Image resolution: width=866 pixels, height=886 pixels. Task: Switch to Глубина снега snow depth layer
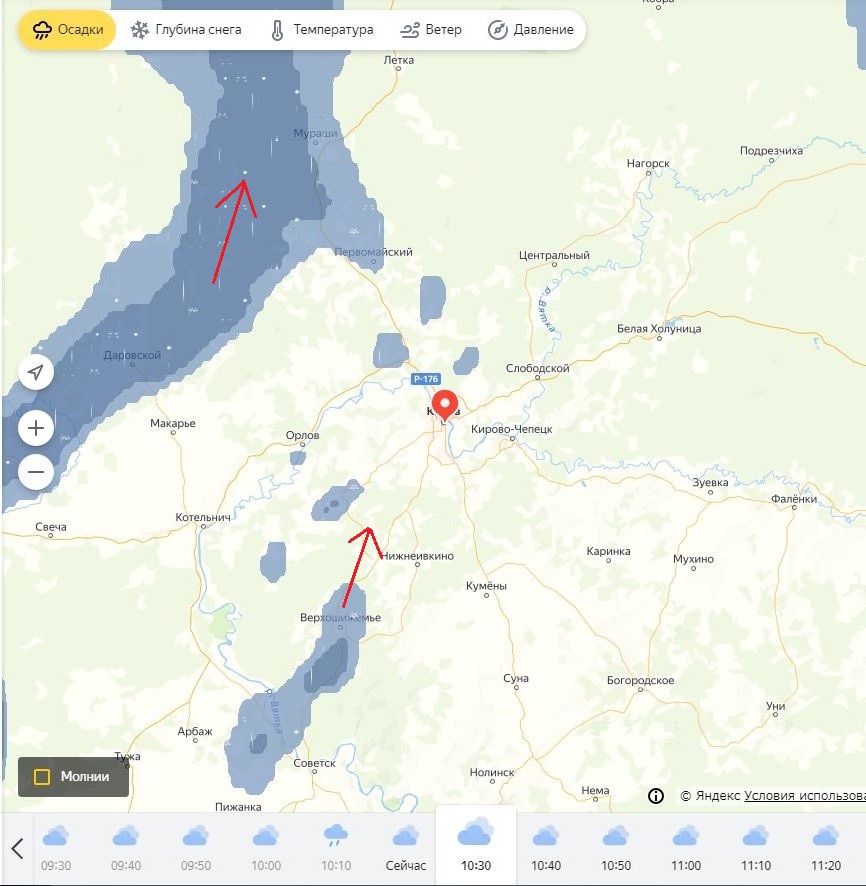click(186, 30)
